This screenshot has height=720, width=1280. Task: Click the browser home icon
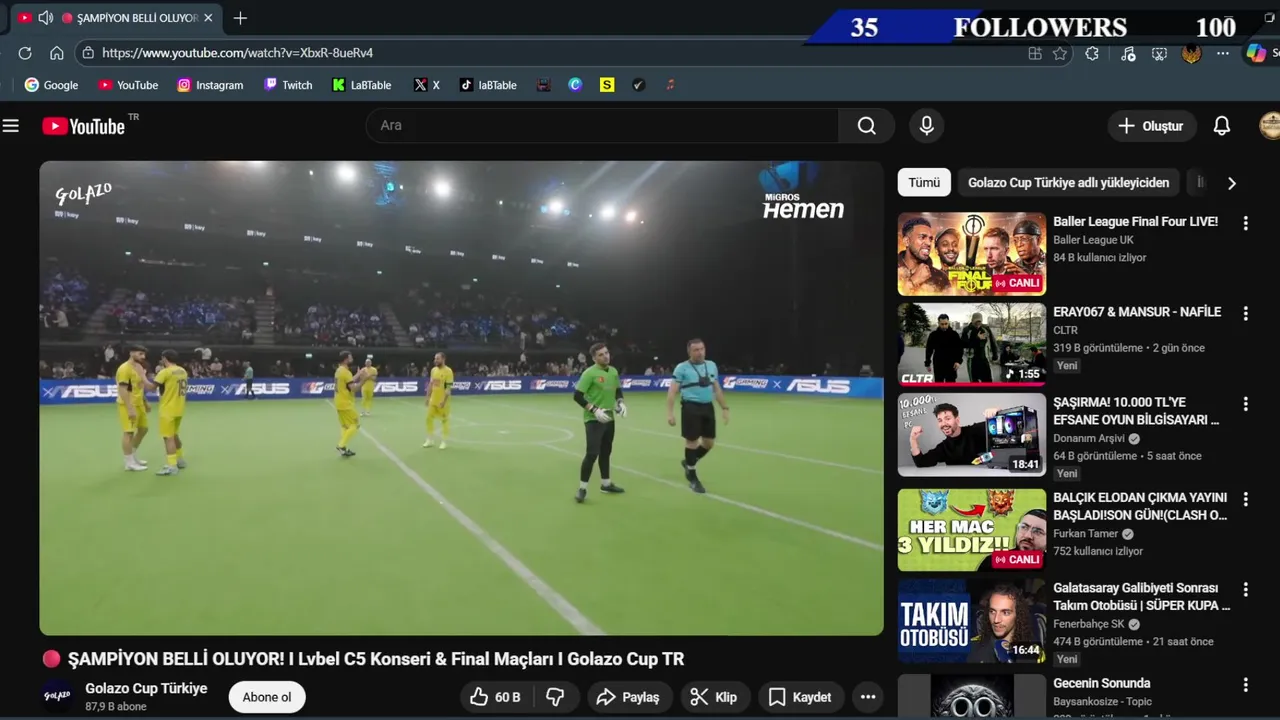[x=57, y=53]
